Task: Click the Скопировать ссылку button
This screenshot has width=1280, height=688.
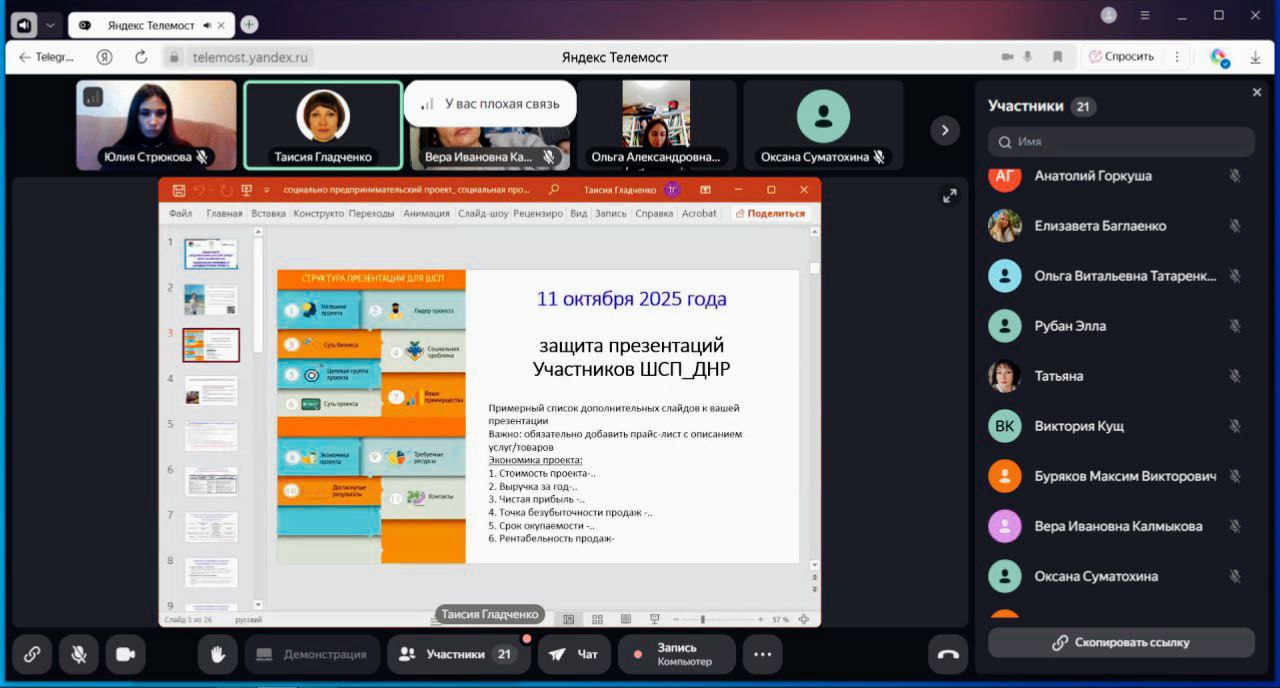Action: [x=1121, y=643]
